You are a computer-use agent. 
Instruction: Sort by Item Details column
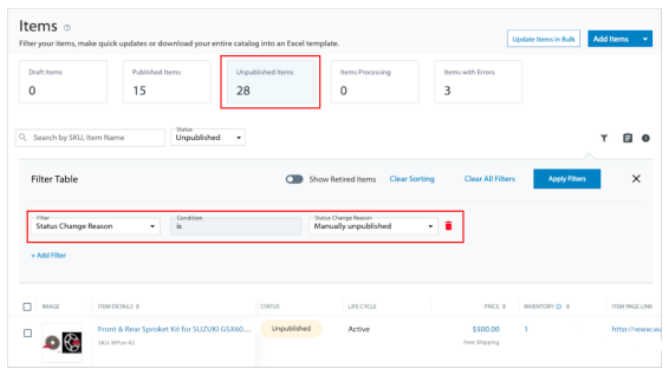pos(138,306)
